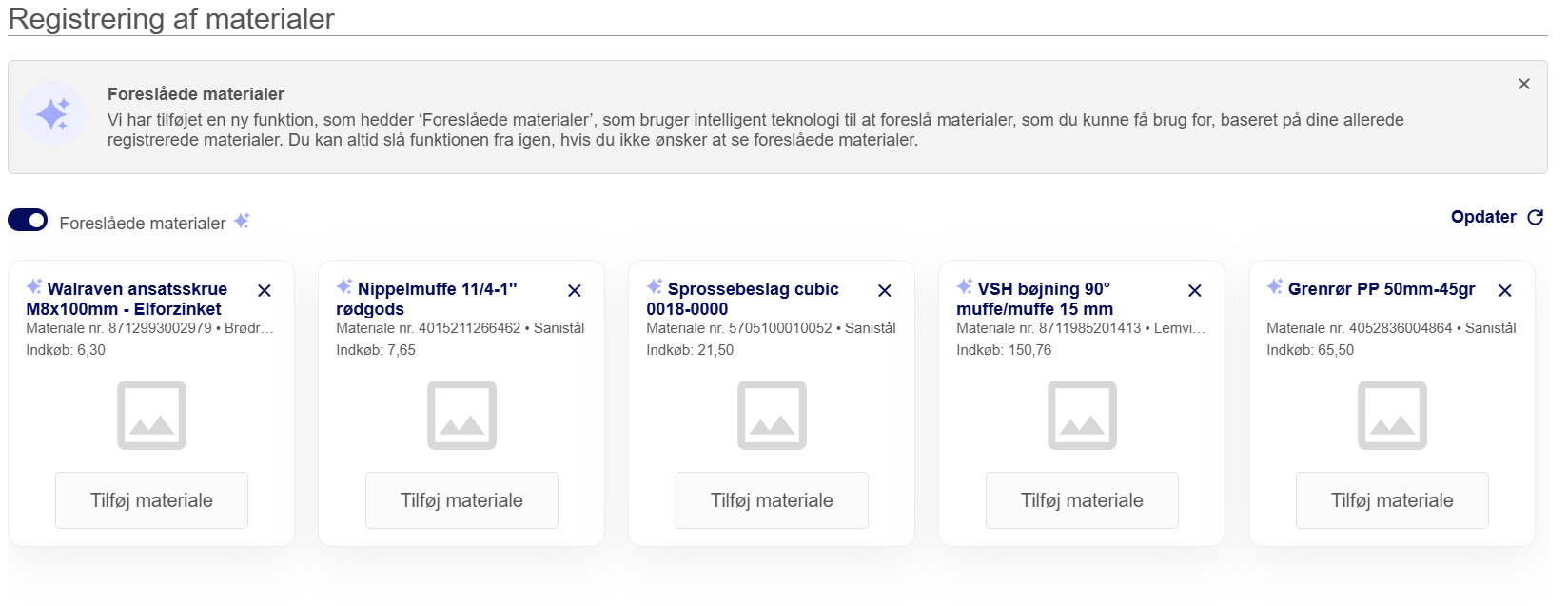The image size is (1568, 606).
Task: Dismiss the Nippelmuffe 11/4-1" card
Action: 575,290
